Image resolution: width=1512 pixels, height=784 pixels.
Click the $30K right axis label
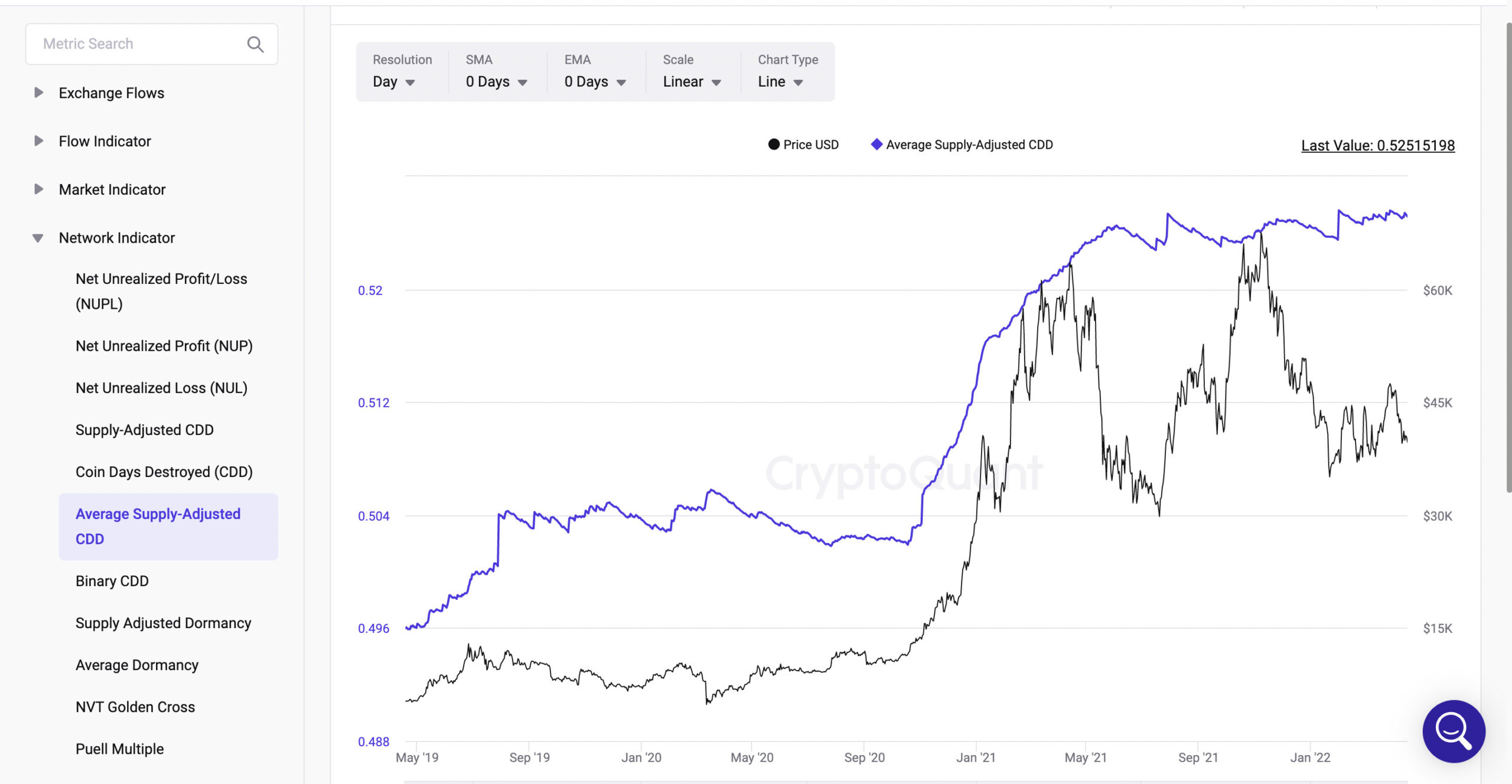[x=1437, y=516]
